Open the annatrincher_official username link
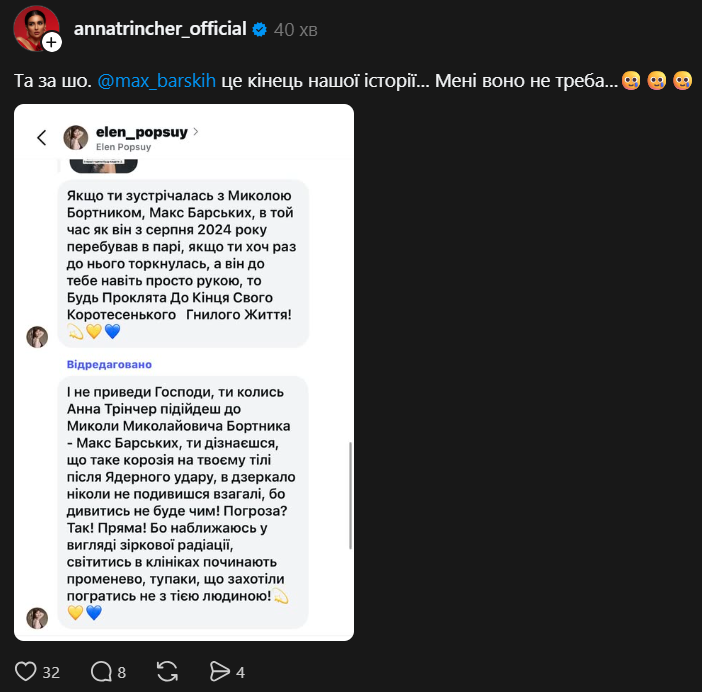Image resolution: width=702 pixels, height=692 pixels. coord(160,29)
